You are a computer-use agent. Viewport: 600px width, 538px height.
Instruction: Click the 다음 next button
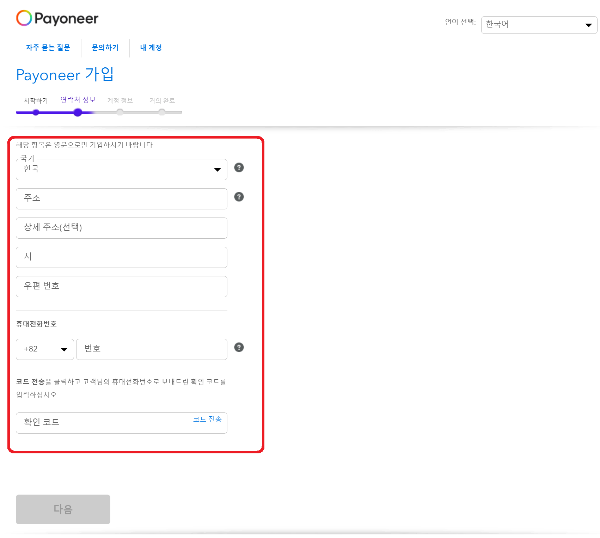[x=63, y=509]
